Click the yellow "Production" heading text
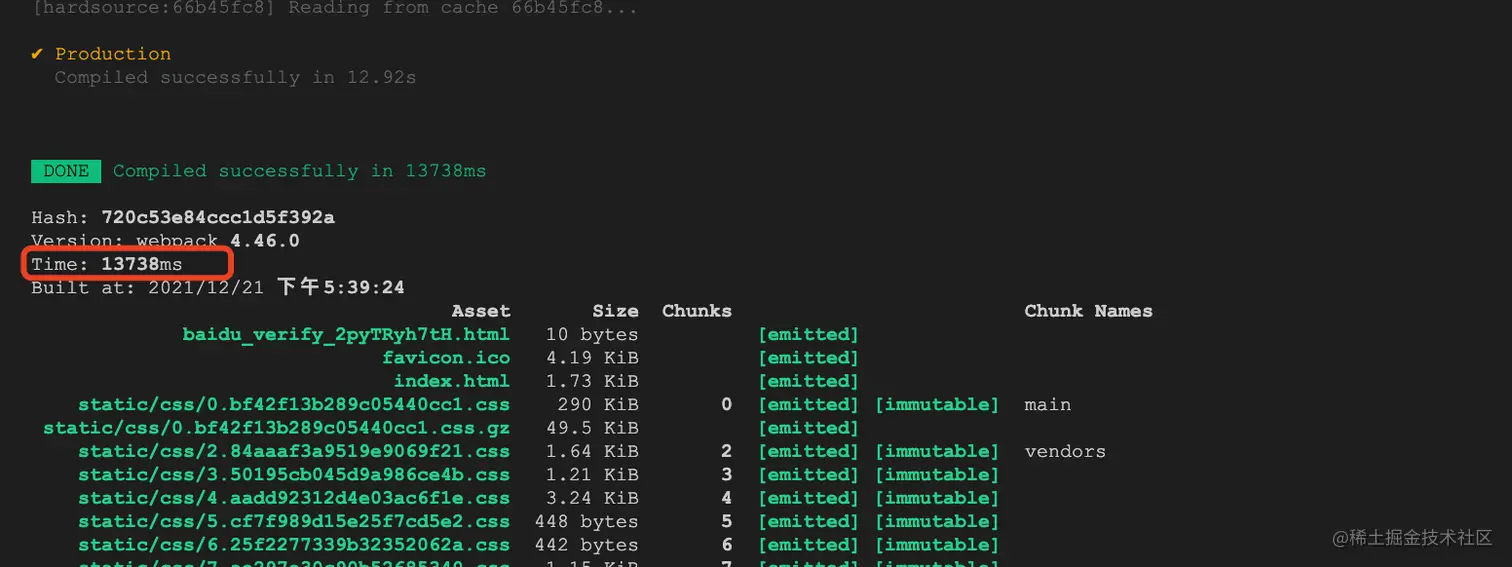The image size is (1512, 567). [x=113, y=54]
